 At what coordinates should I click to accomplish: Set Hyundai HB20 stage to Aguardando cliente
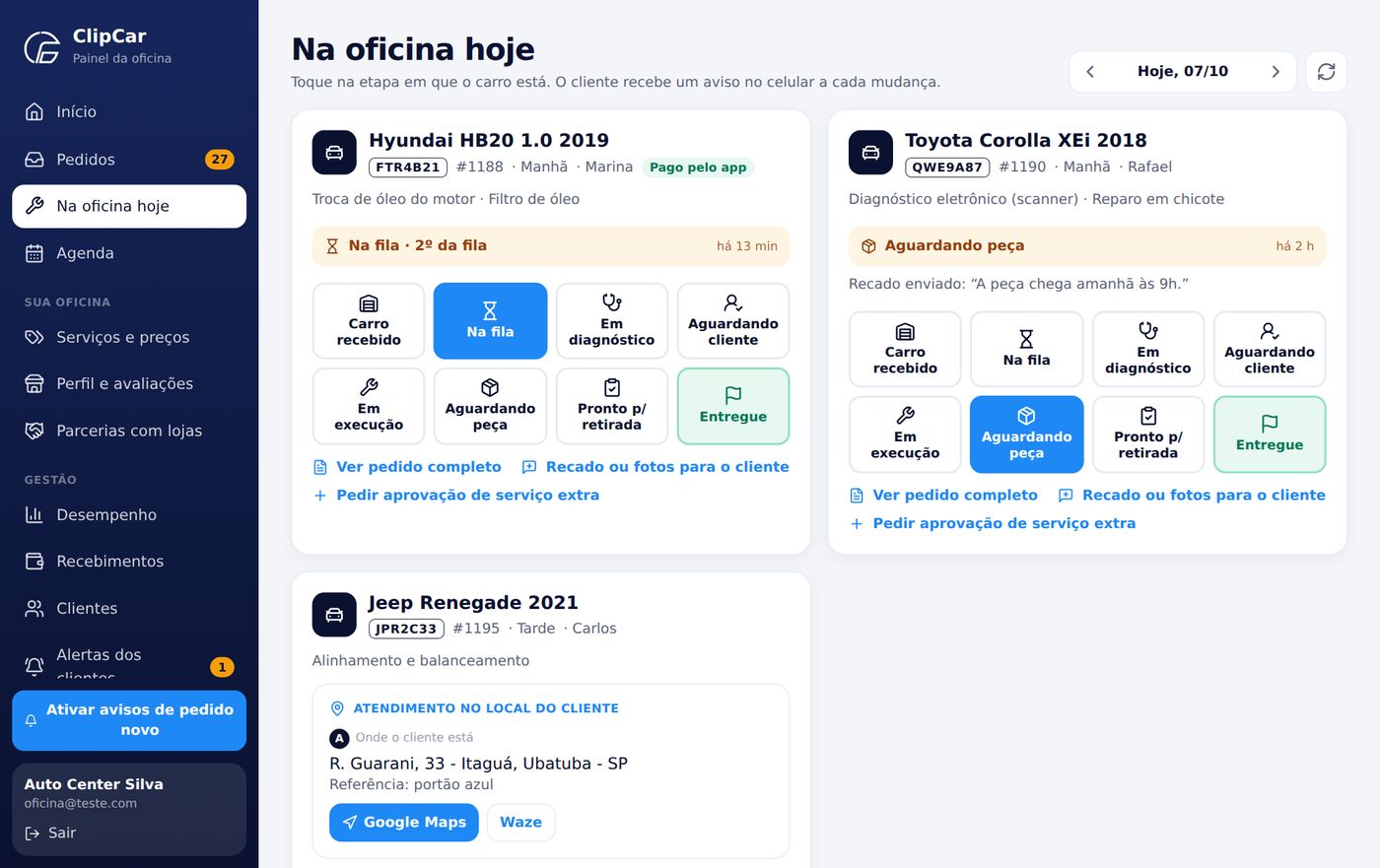point(733,321)
